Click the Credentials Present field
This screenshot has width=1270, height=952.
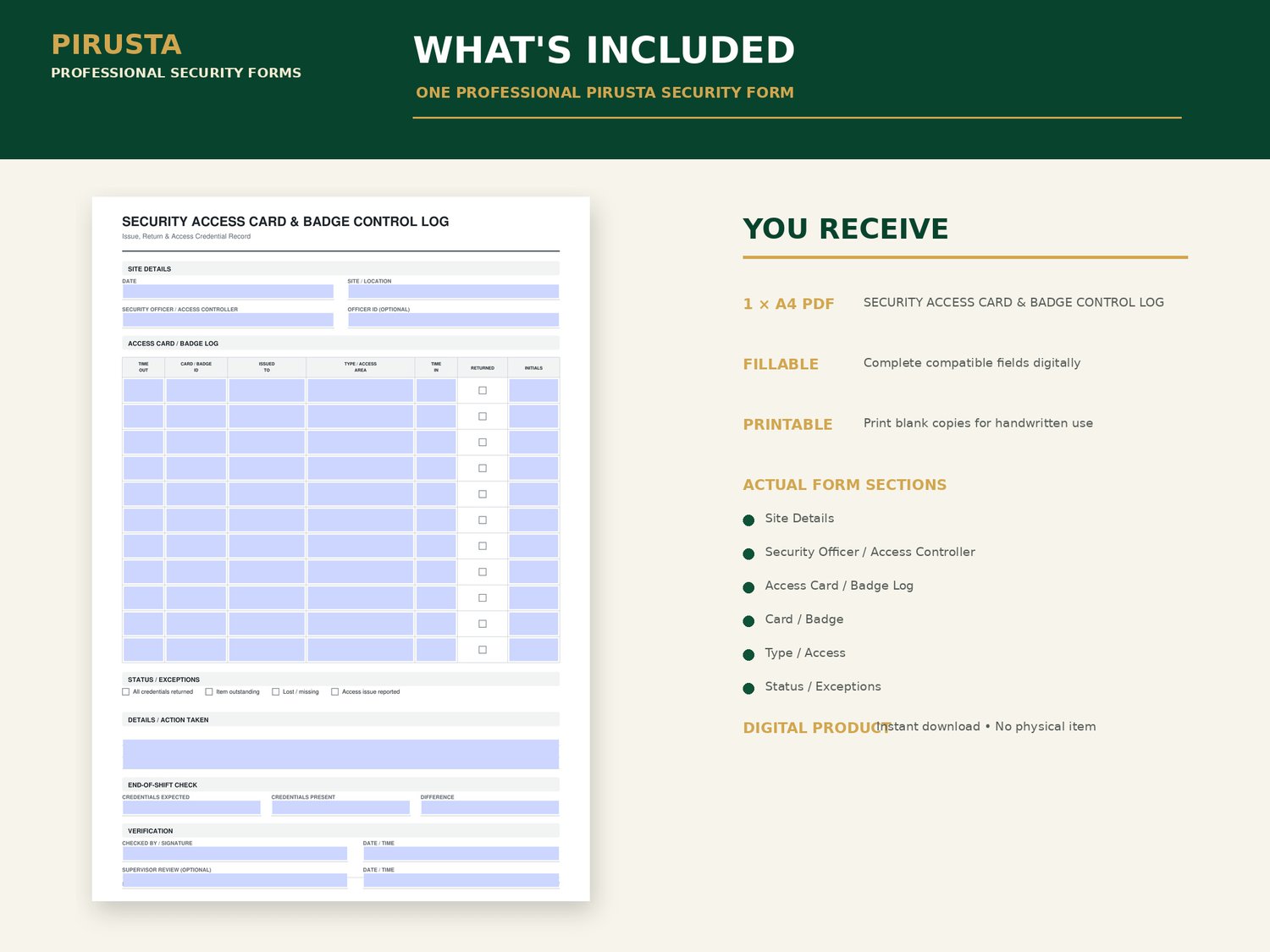(x=340, y=807)
